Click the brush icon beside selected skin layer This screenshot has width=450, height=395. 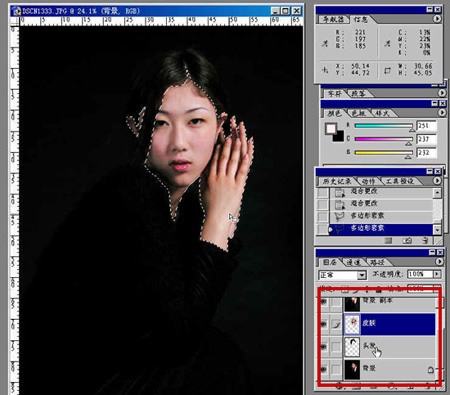(x=336, y=324)
